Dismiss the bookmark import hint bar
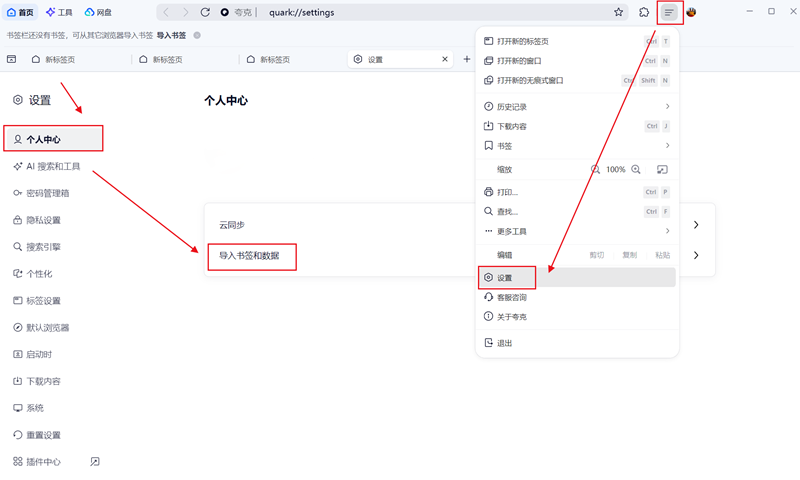 tap(197, 35)
